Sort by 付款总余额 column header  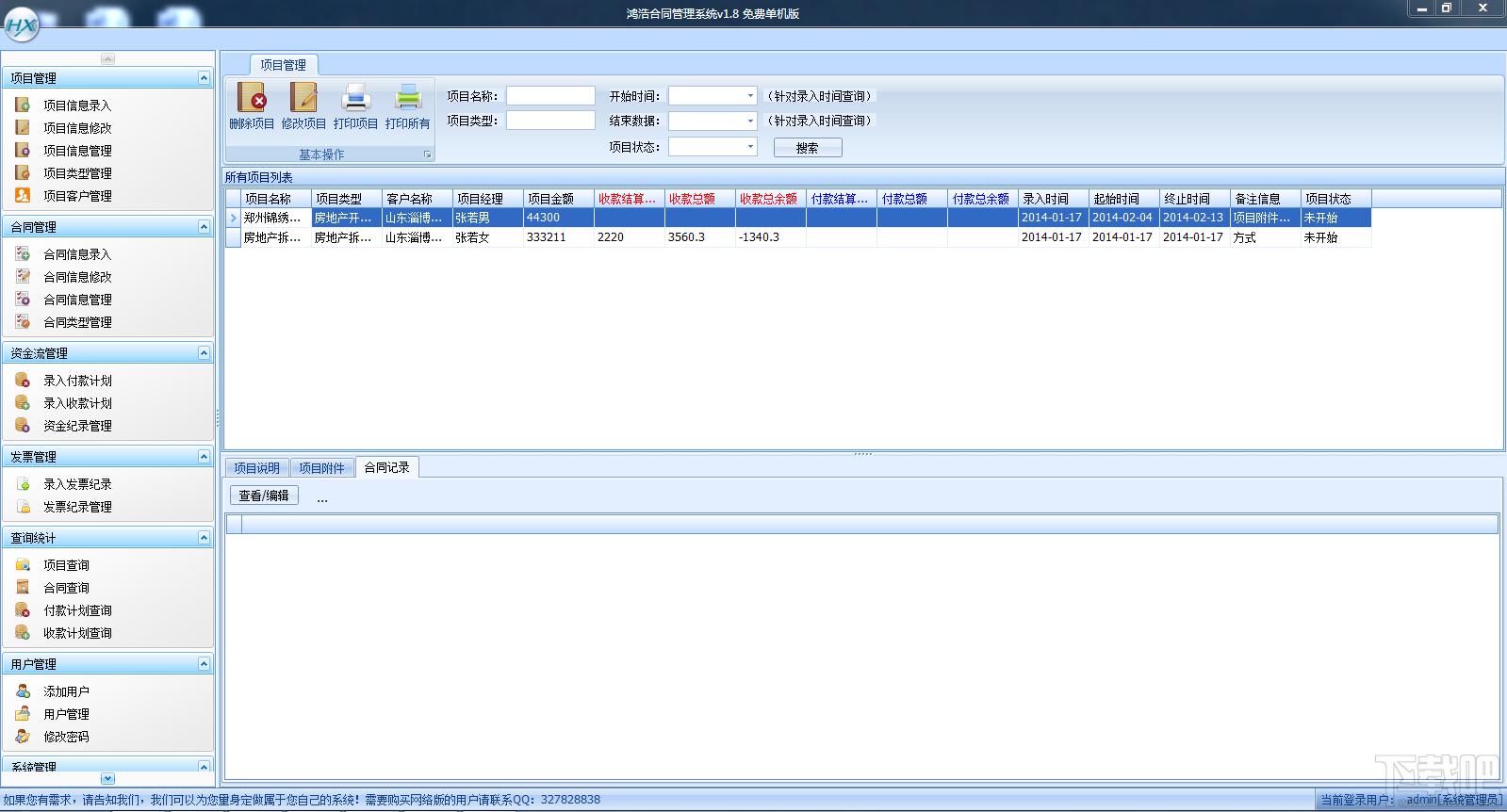(x=983, y=199)
